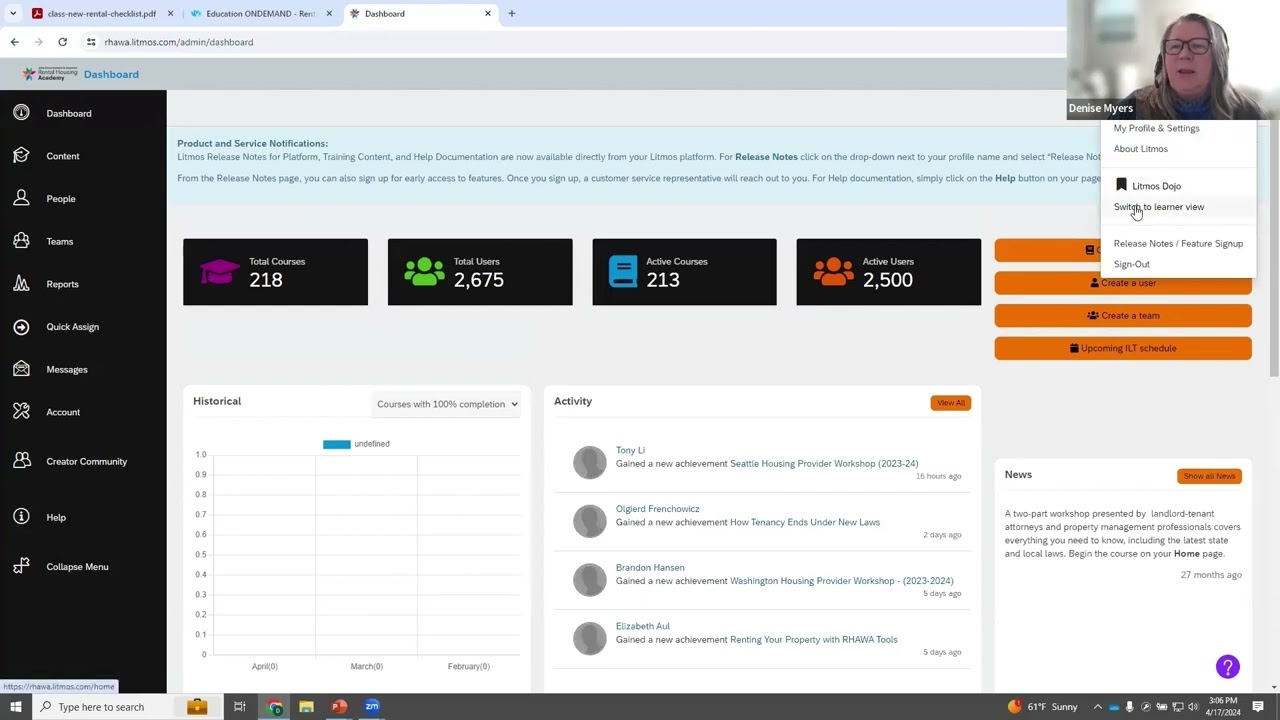
Task: Close the Dashboard browser tab
Action: click(x=488, y=14)
